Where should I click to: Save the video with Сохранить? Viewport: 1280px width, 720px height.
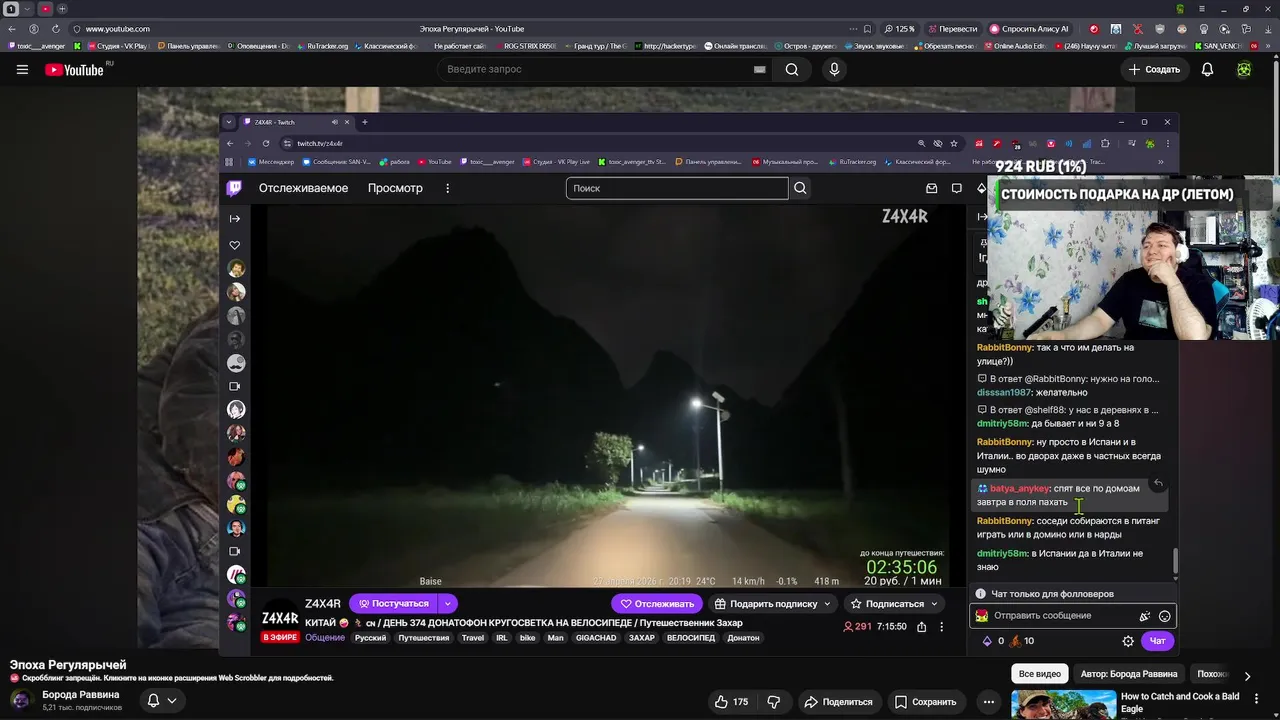(x=926, y=702)
